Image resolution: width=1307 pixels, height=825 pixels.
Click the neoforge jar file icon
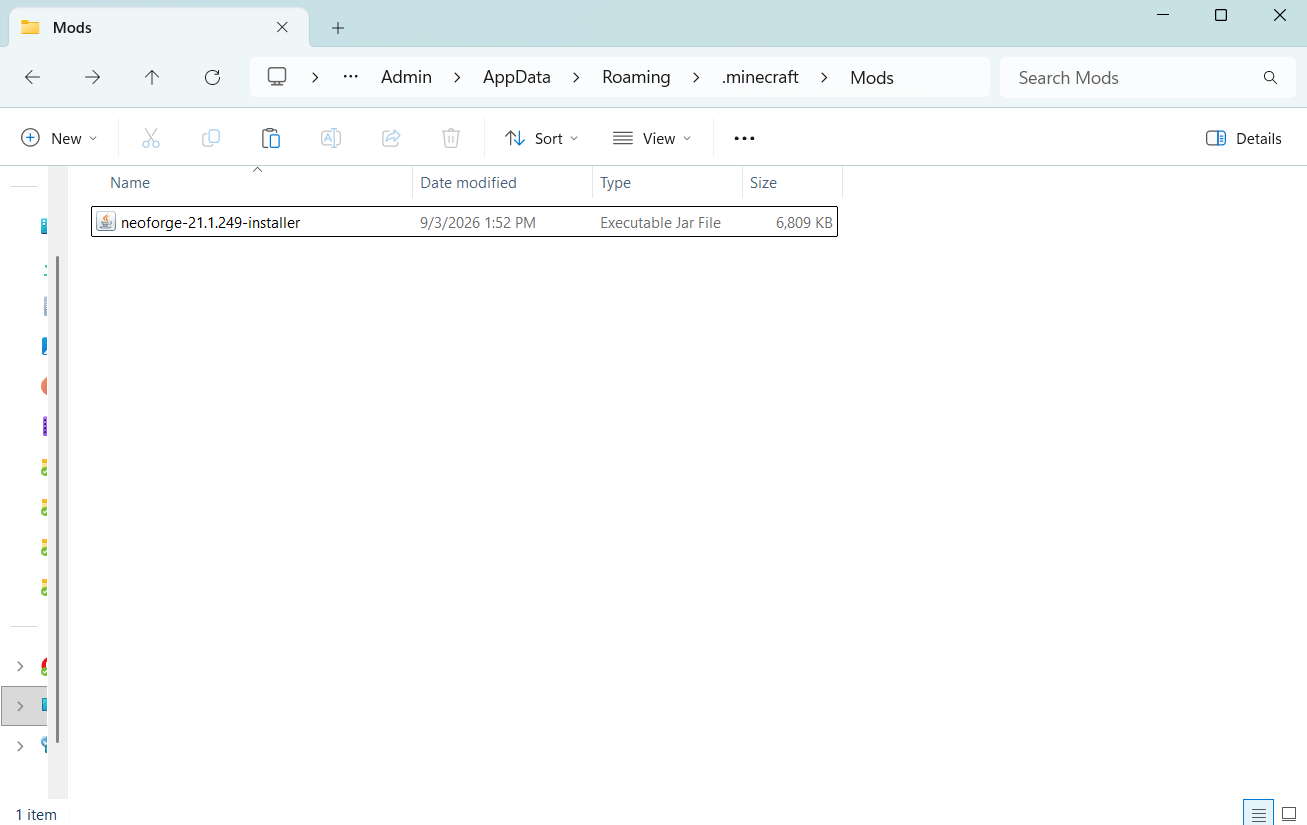tap(106, 222)
